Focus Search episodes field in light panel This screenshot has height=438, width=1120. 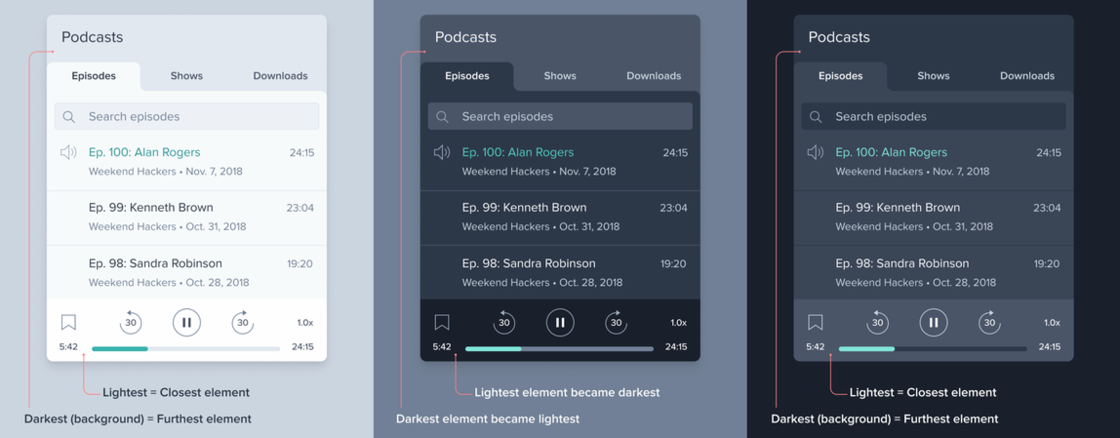[186, 116]
